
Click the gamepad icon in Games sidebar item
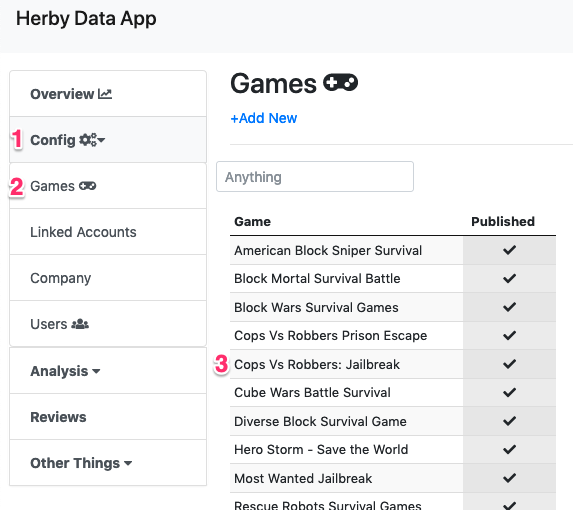click(88, 186)
